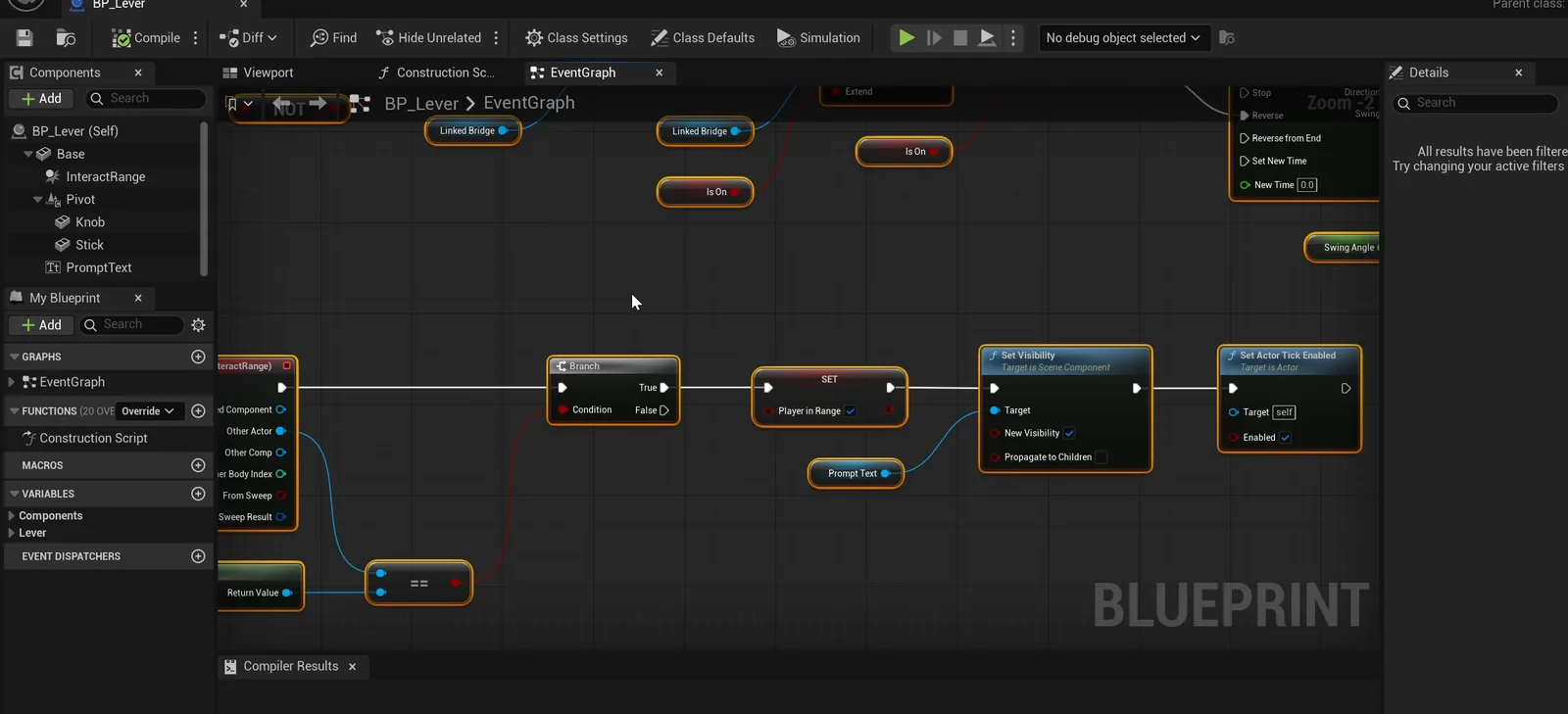Click the Browse to asset icon

66,38
